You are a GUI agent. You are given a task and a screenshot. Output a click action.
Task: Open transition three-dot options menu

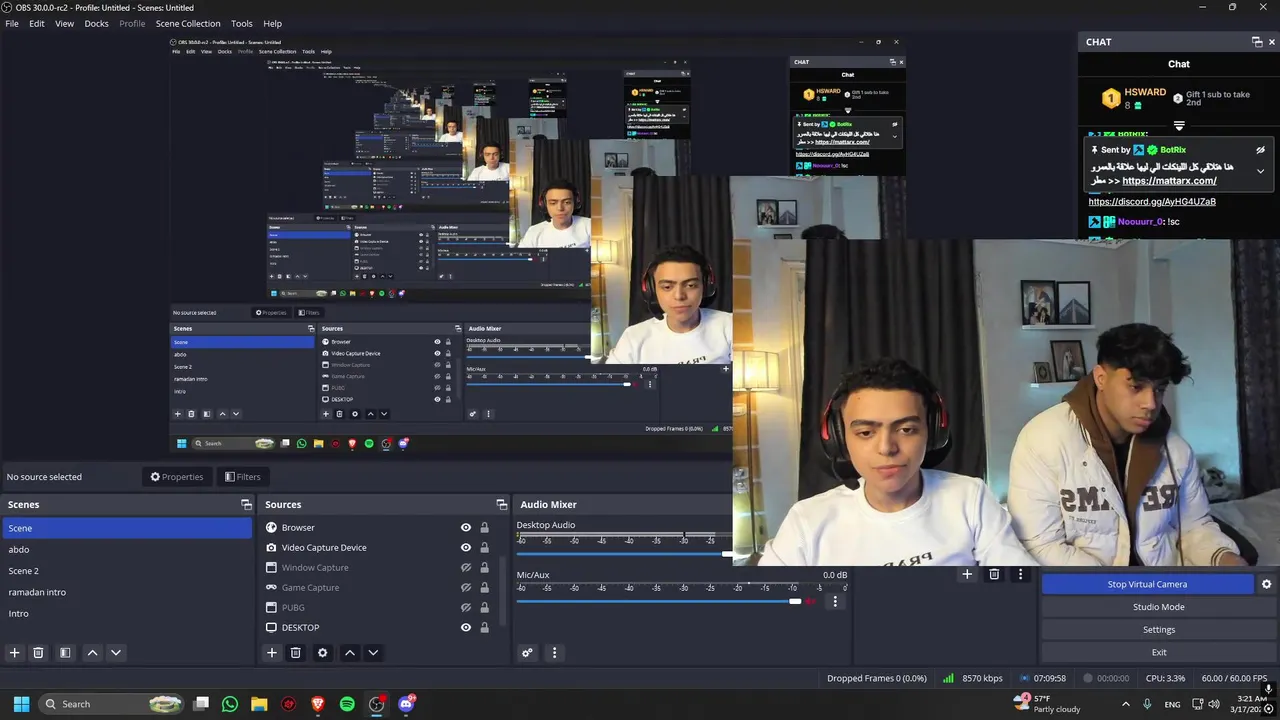click(x=1020, y=574)
